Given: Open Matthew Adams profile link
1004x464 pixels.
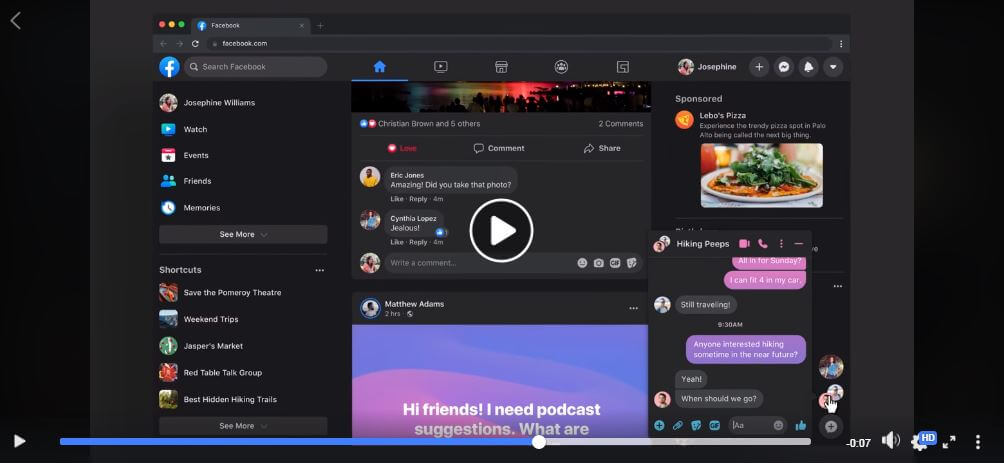Looking at the screenshot, I should click(x=414, y=304).
